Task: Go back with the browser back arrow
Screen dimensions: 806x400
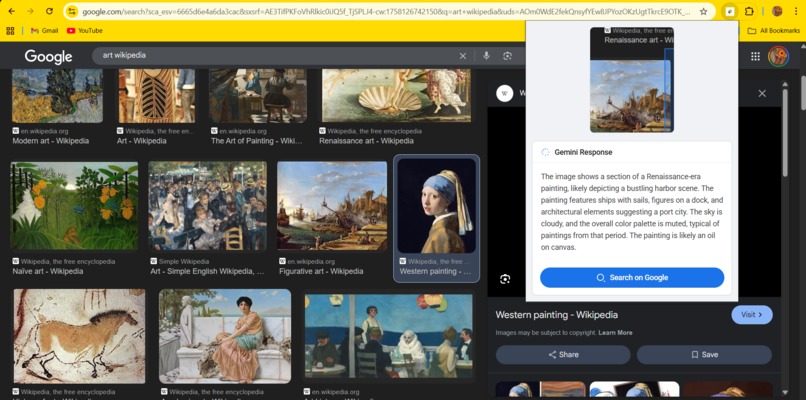Action: (12, 11)
